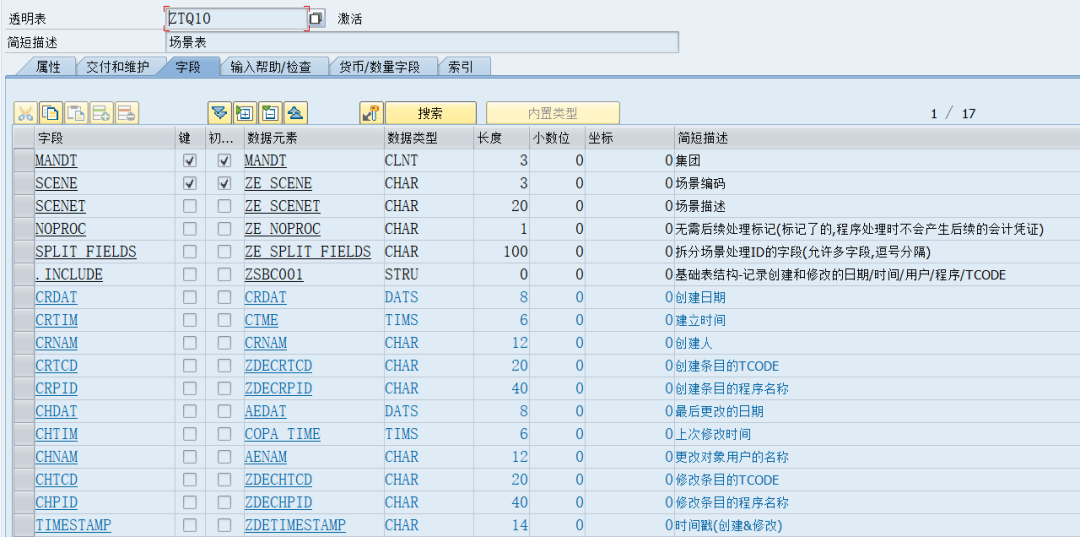Screen dimensions: 1080x537
Task: Select the 字段 tab
Action: [x=188, y=67]
